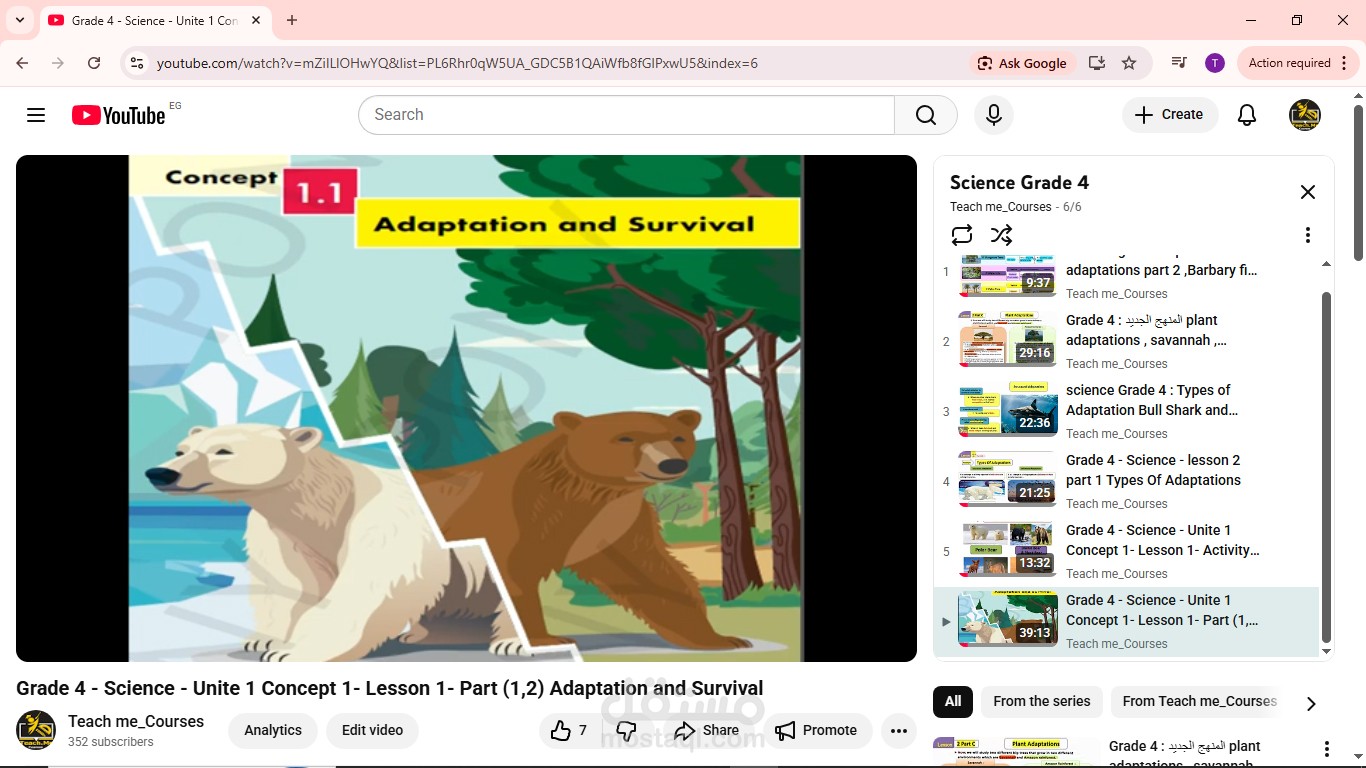
Task: Open notifications via the bell icon
Action: coord(1246,114)
